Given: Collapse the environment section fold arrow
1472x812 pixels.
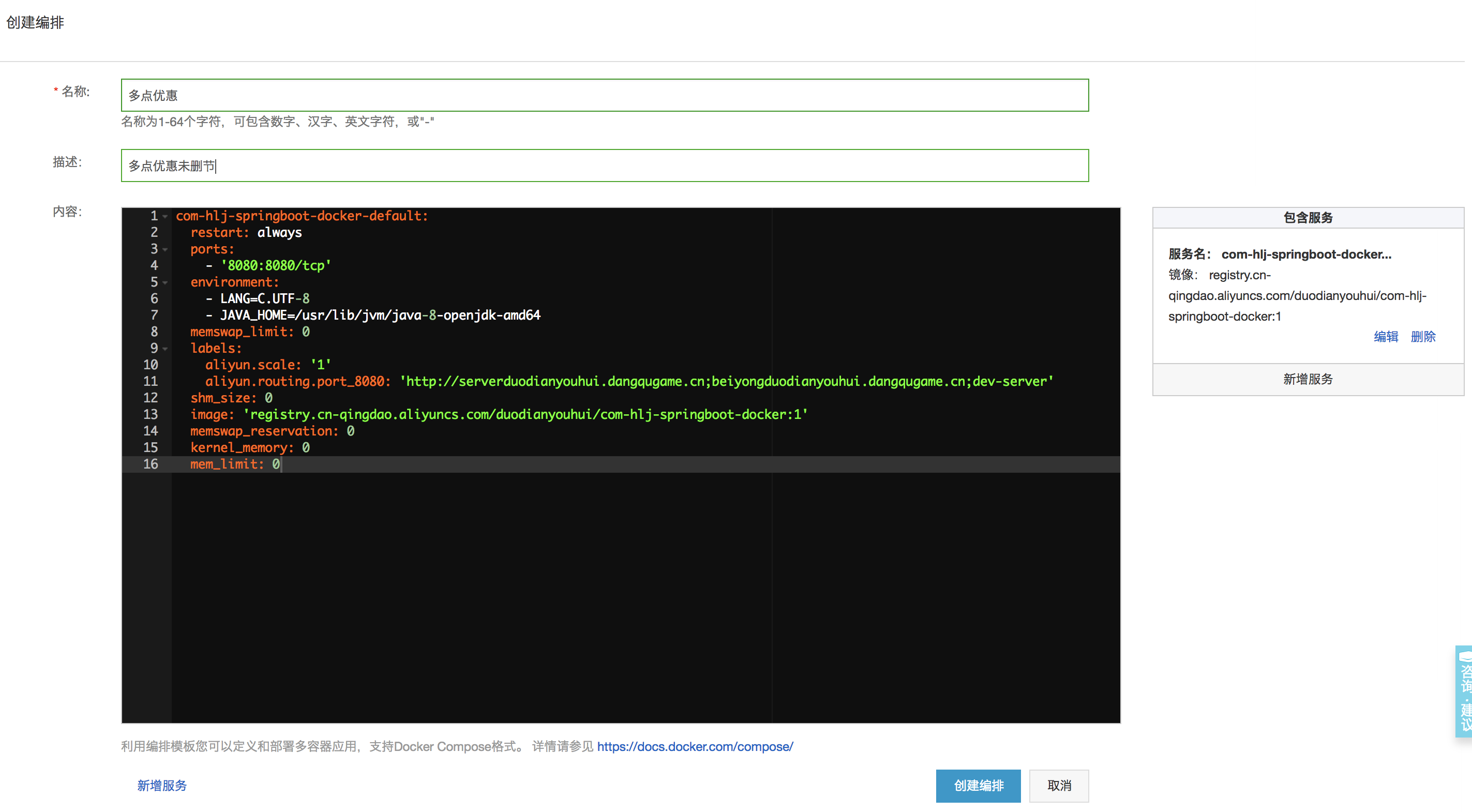Looking at the screenshot, I should pos(165,283).
